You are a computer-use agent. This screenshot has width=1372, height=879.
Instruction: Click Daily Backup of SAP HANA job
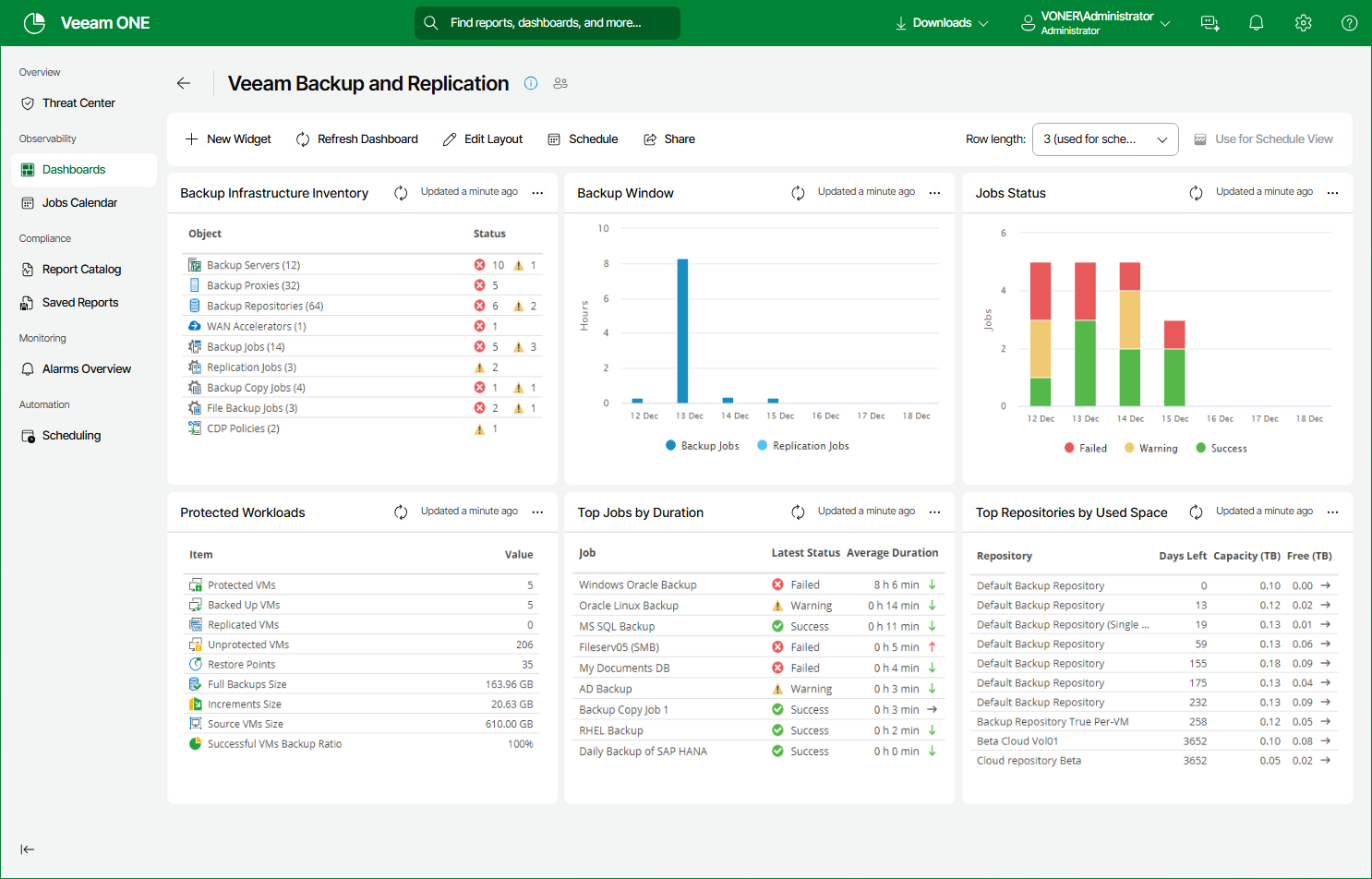(x=644, y=751)
